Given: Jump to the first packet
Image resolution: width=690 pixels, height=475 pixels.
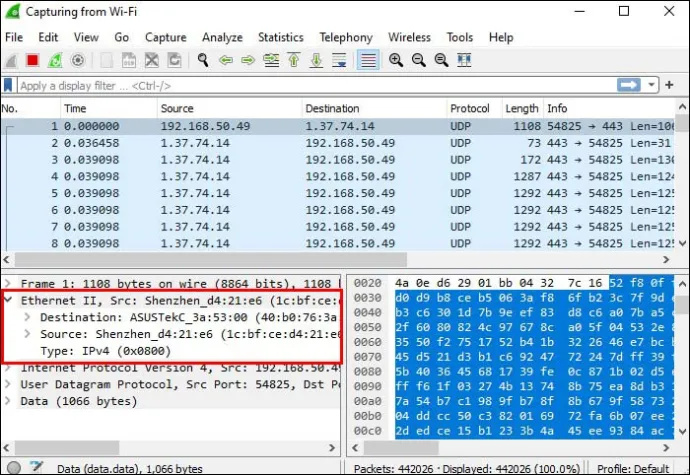Looking at the screenshot, I should [x=294, y=60].
